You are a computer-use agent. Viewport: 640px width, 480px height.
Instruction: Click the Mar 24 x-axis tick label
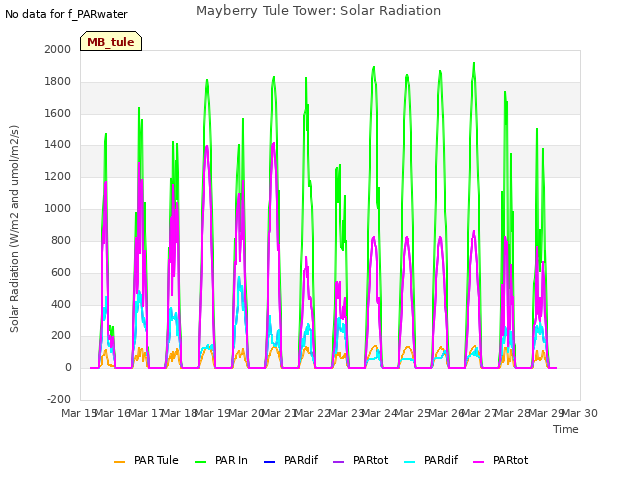pyautogui.click(x=380, y=413)
